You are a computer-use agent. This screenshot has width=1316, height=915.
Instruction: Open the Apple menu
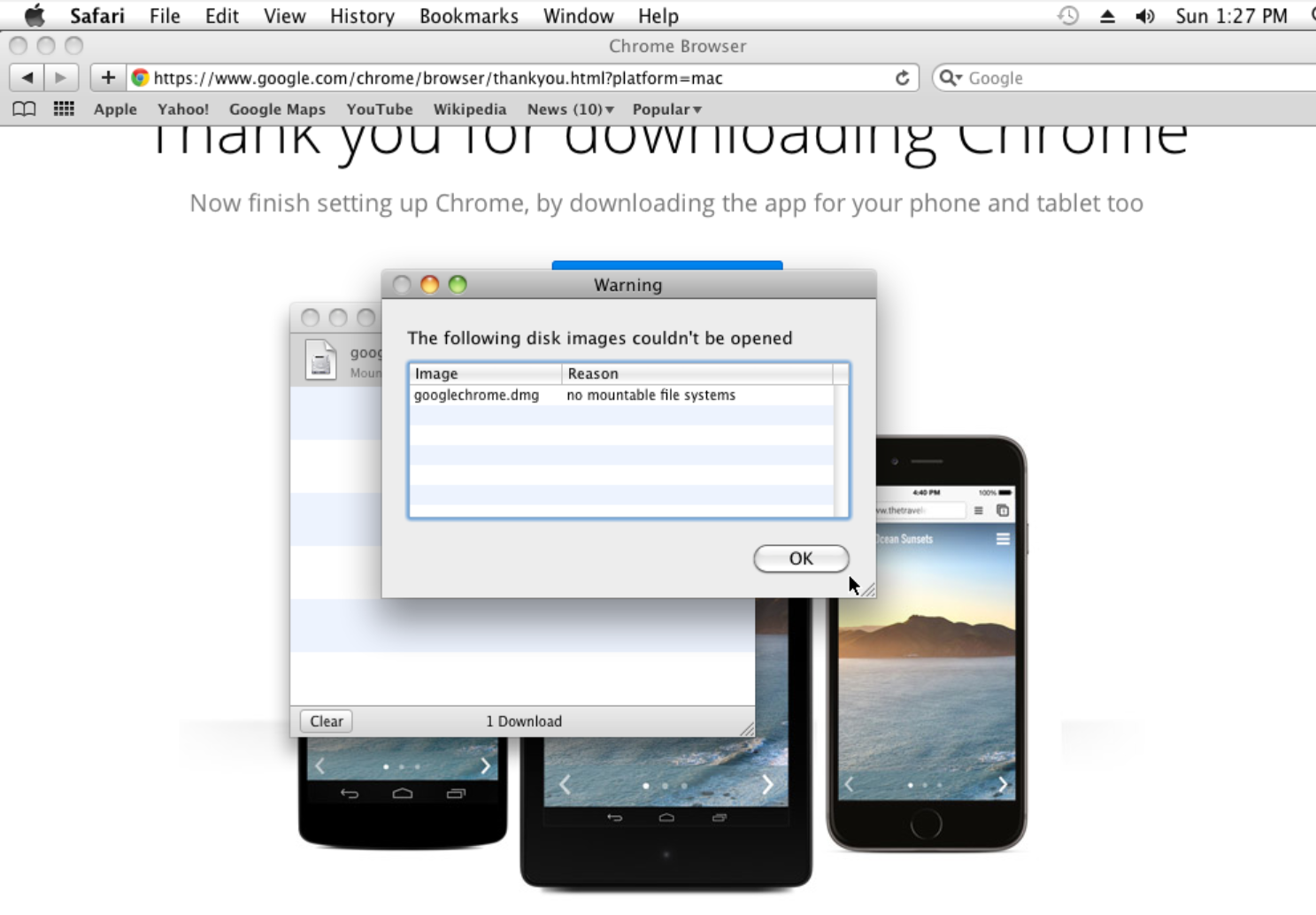click(35, 16)
